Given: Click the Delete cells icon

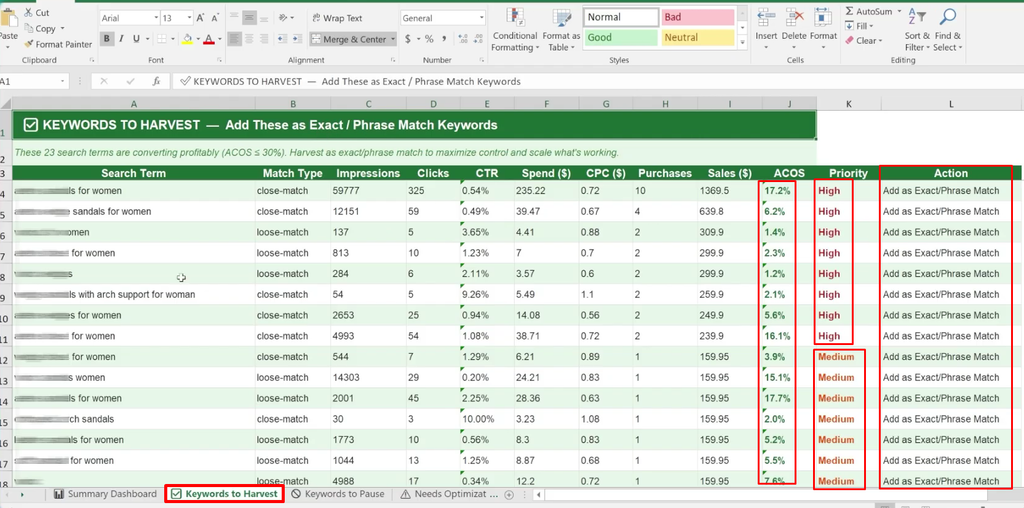Looking at the screenshot, I should tap(794, 18).
